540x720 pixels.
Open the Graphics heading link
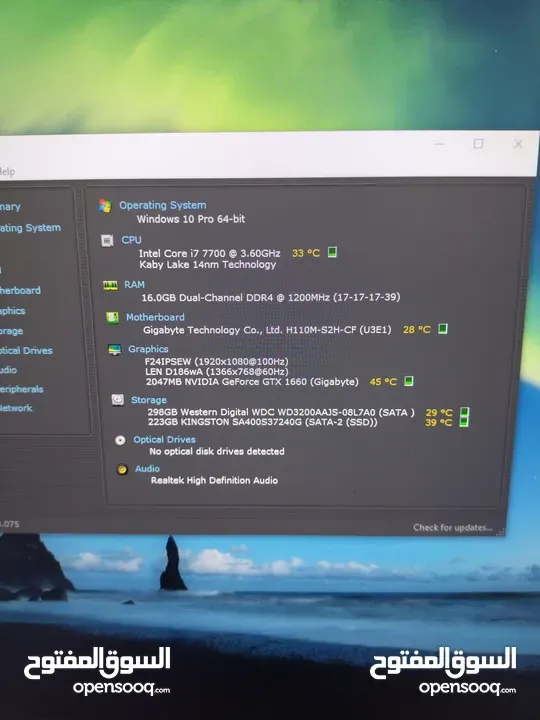click(x=148, y=349)
